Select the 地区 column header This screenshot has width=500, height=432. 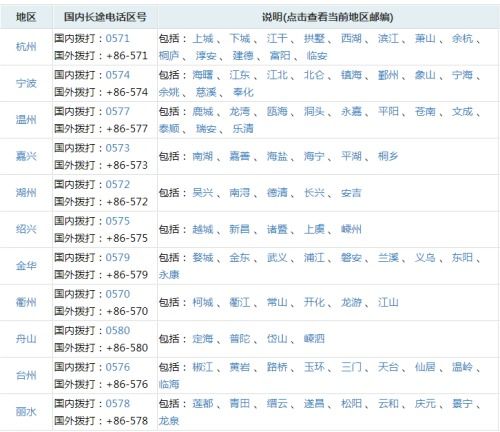tap(26, 17)
